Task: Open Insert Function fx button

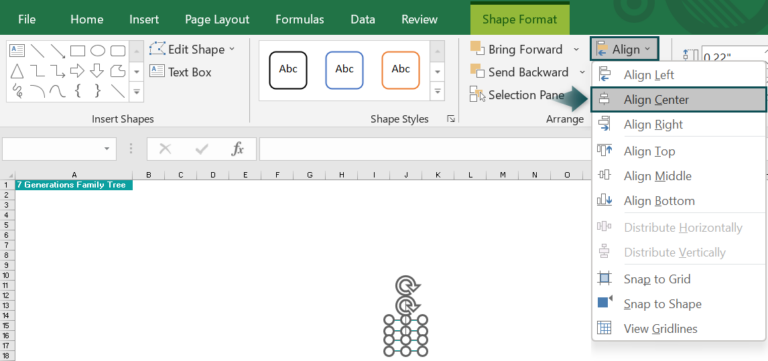Action: click(238, 149)
